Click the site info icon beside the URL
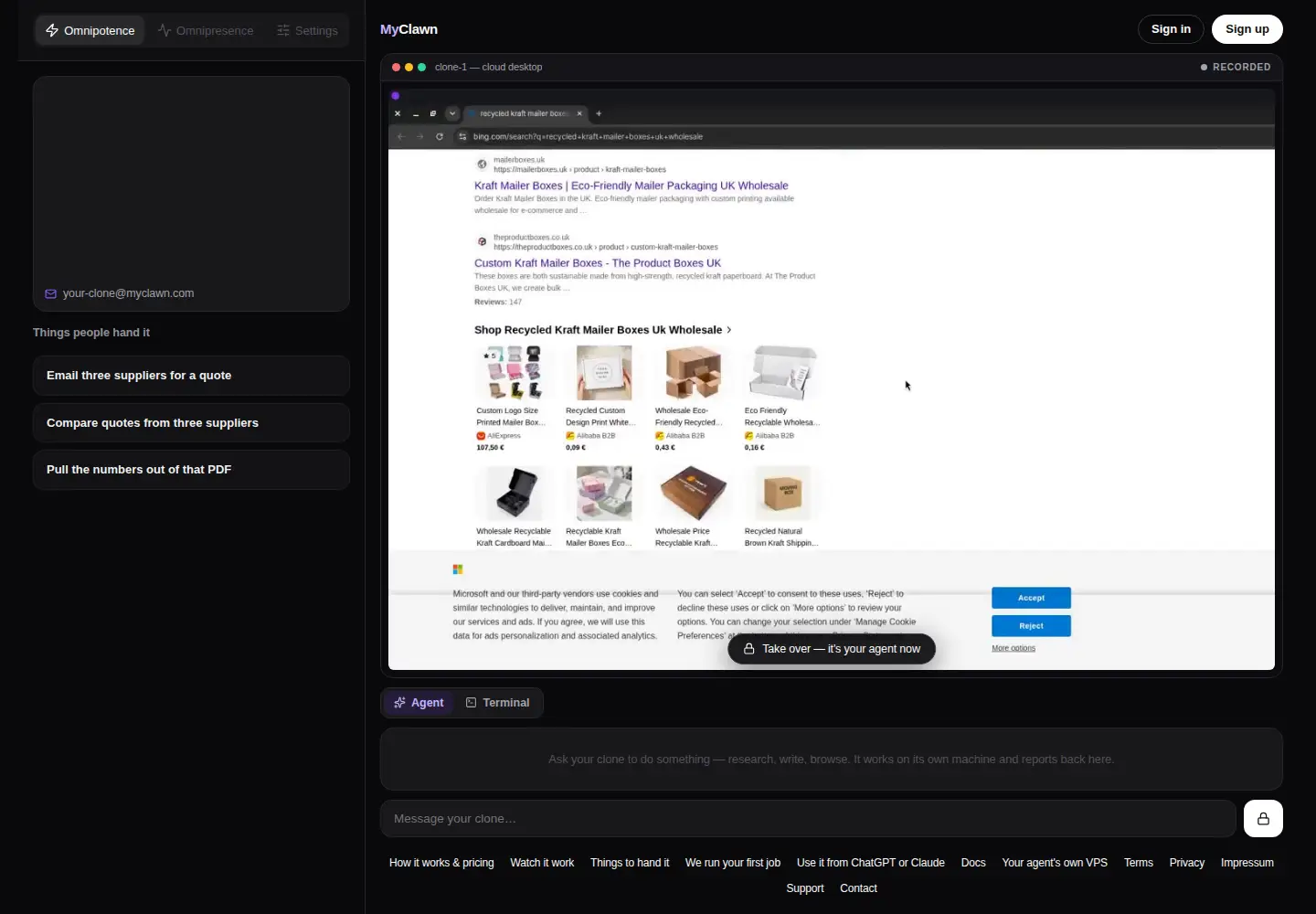 (x=462, y=136)
